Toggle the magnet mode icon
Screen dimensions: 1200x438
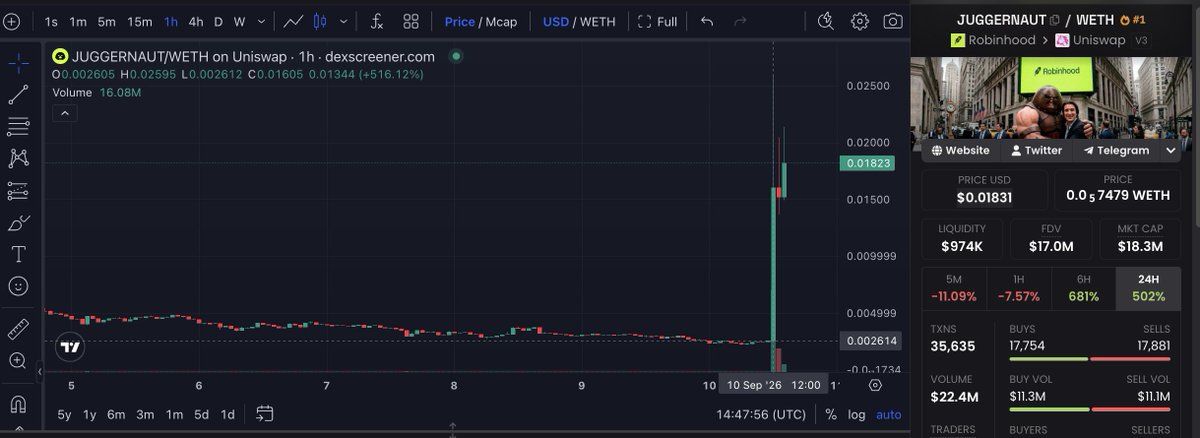(x=18, y=404)
